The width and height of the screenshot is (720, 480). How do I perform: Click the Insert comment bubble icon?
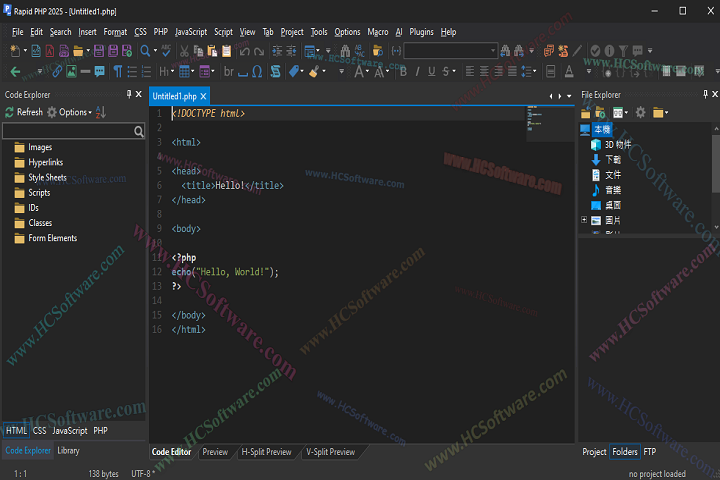click(x=100, y=72)
